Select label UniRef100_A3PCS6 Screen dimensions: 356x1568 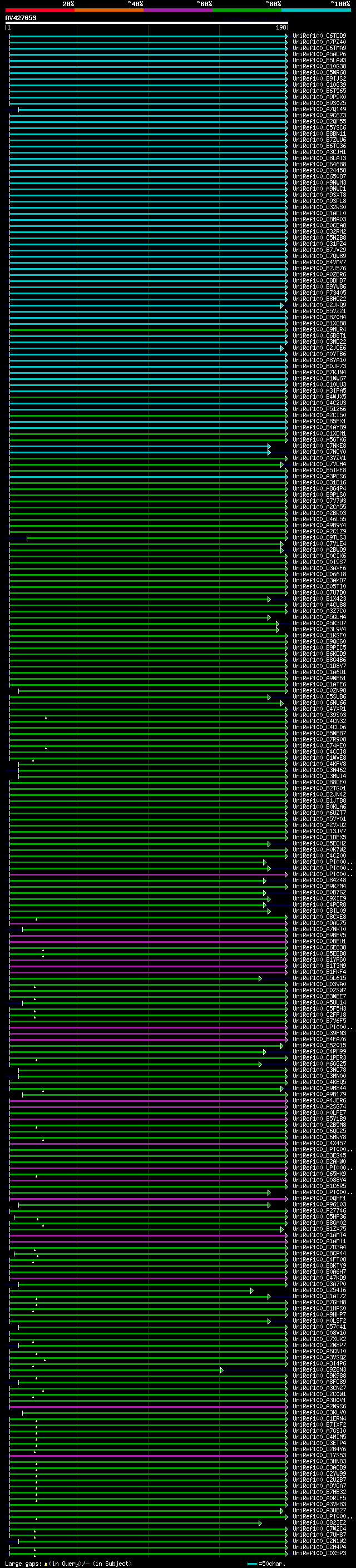319,477
